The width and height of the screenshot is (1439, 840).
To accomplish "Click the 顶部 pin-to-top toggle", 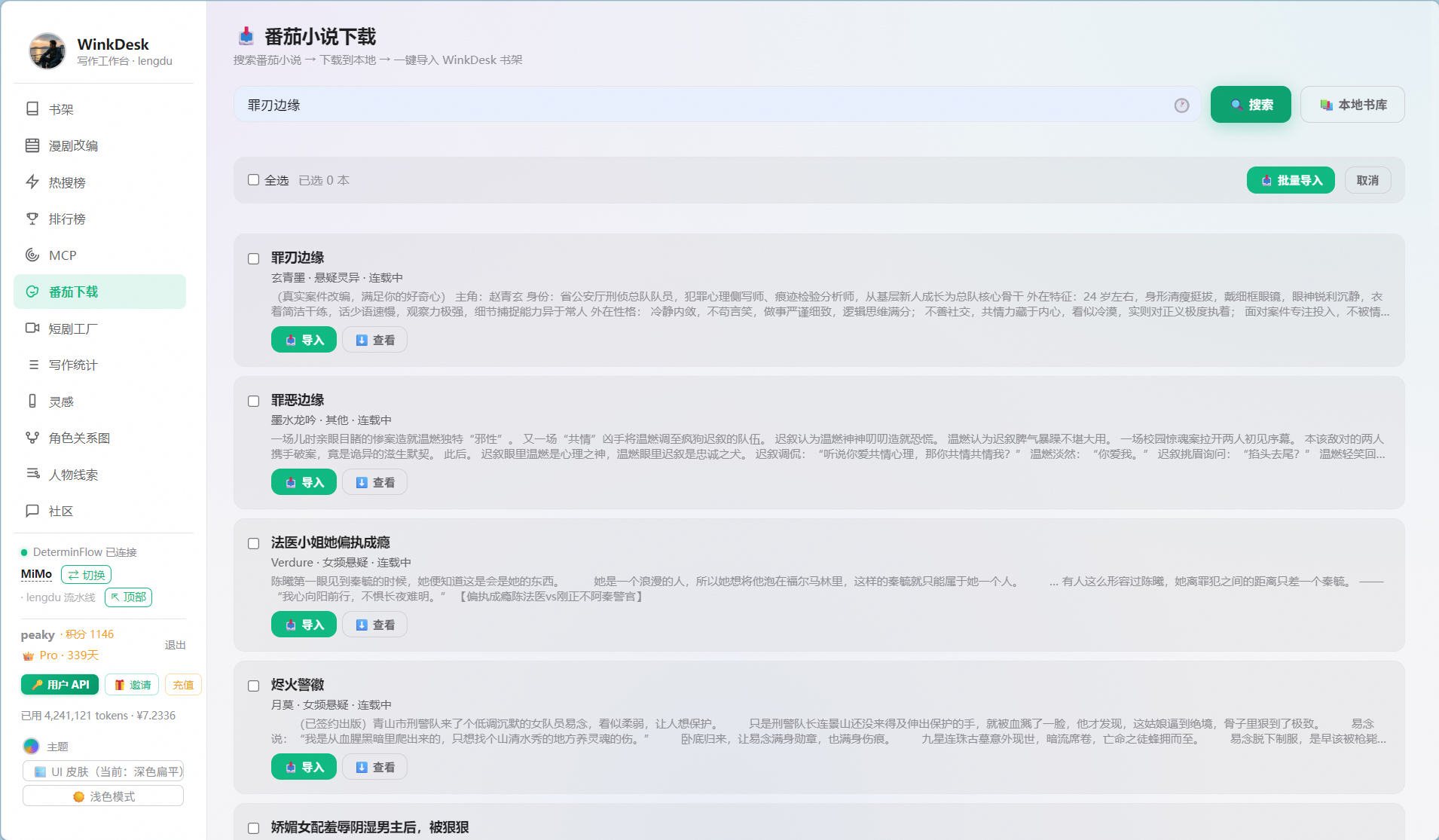I will click(128, 597).
